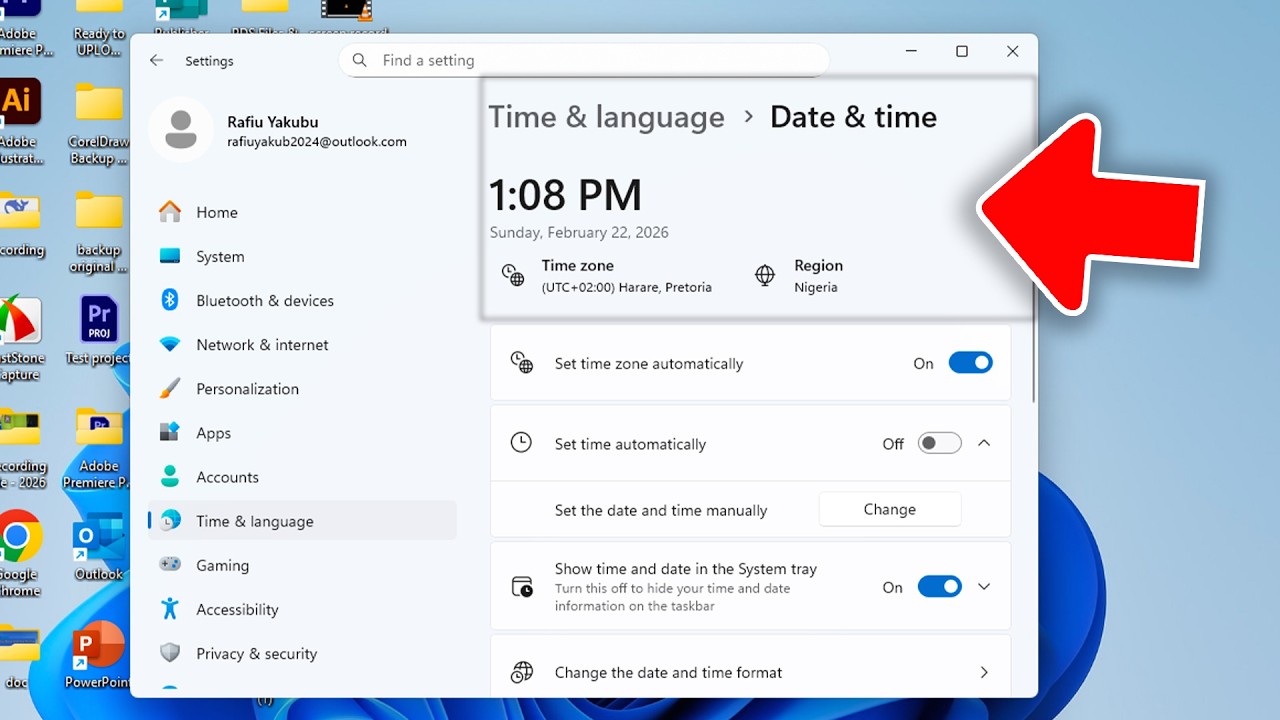Click the time zone text "(UTC+02:00) Harare, Pretoria"

tap(627, 287)
